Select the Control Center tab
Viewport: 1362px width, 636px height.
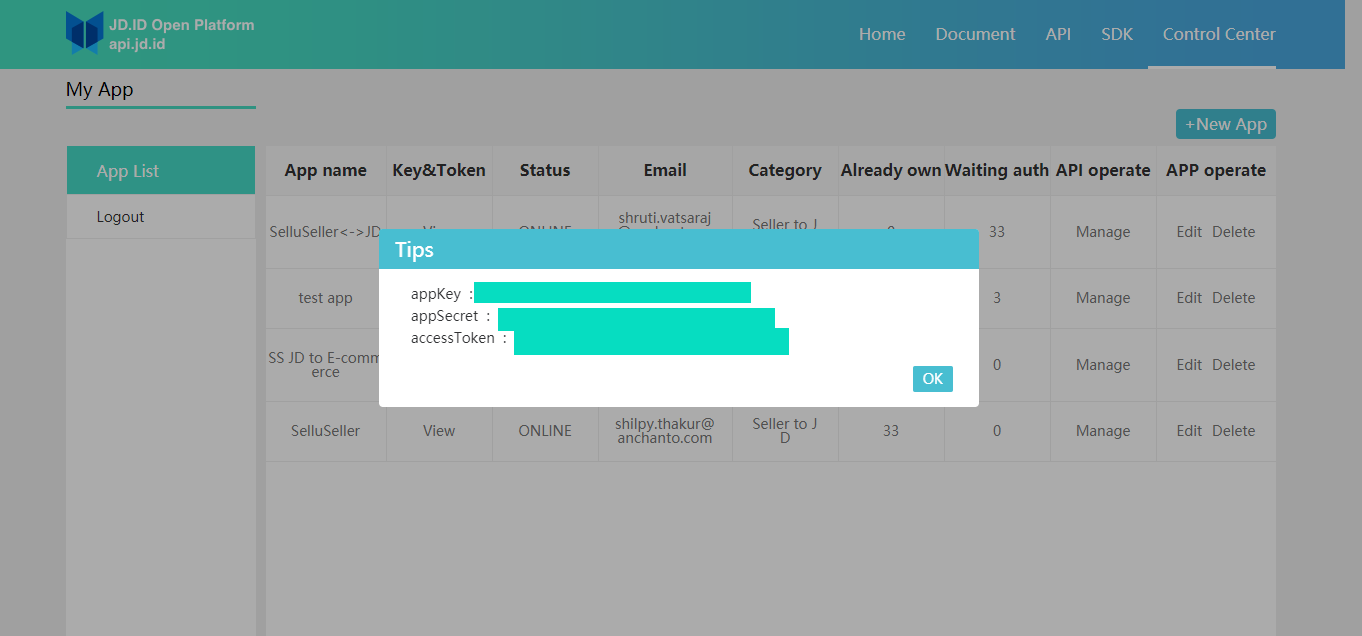pos(1219,34)
